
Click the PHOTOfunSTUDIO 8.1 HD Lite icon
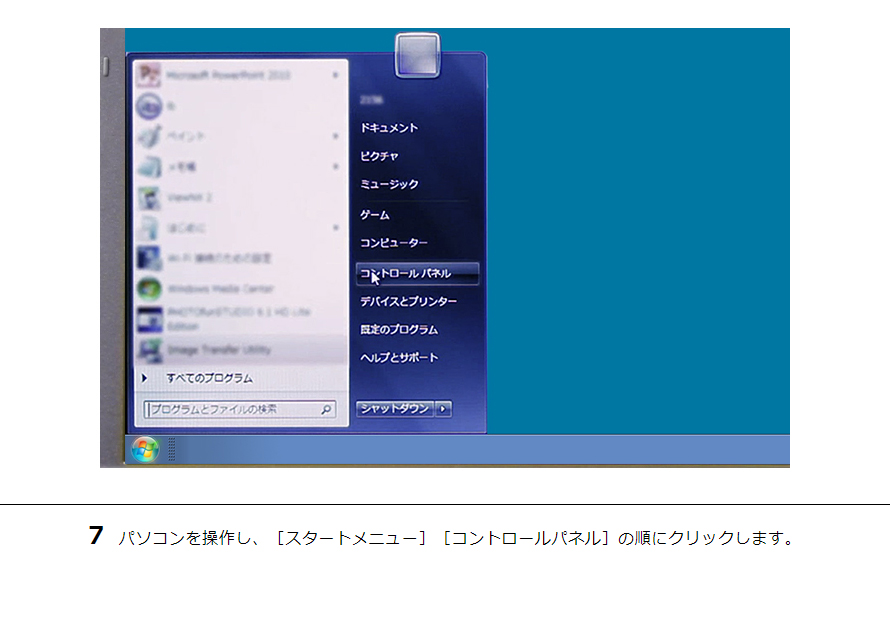[x=149, y=318]
